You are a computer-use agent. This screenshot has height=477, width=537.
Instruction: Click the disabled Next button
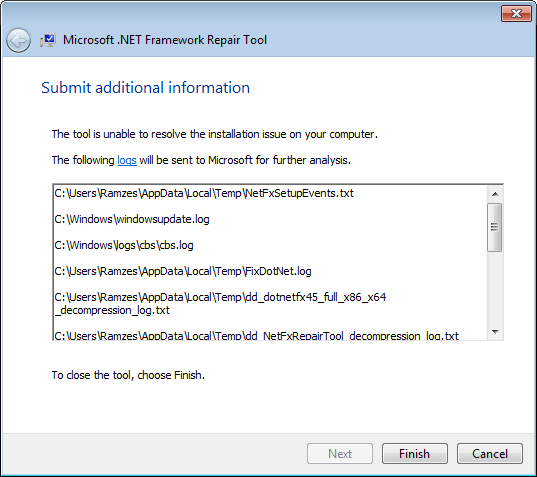(x=340, y=454)
